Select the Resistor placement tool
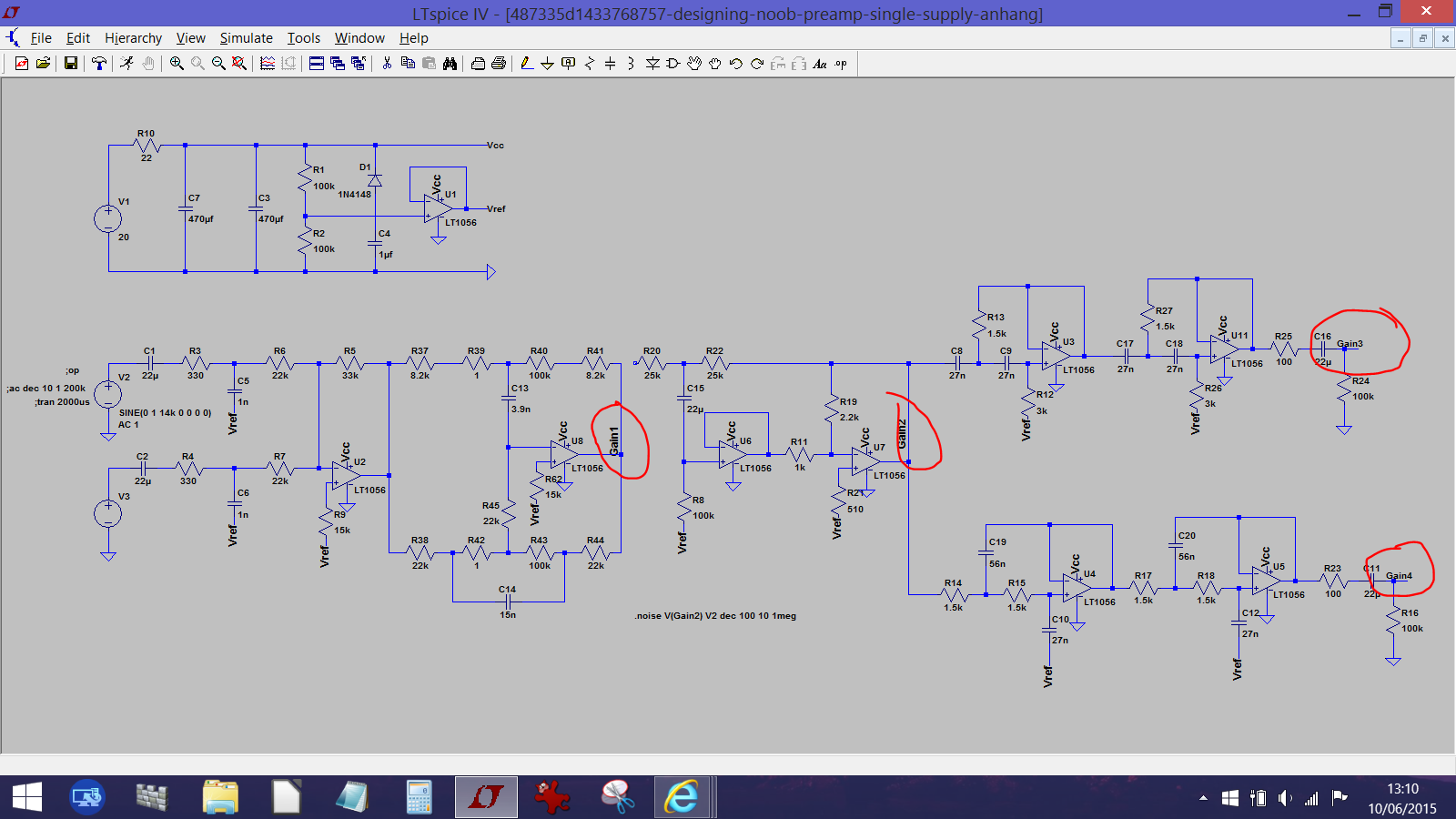 (590, 64)
